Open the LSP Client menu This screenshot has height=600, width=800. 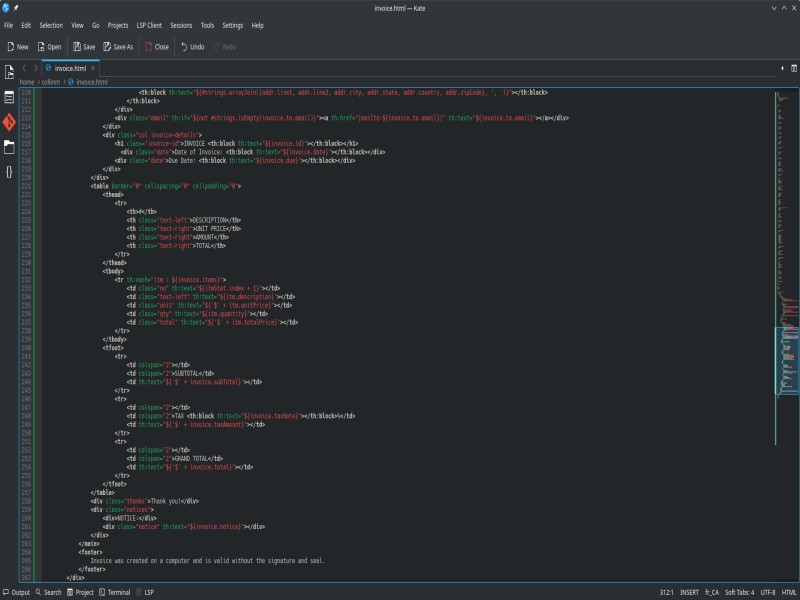(x=148, y=25)
